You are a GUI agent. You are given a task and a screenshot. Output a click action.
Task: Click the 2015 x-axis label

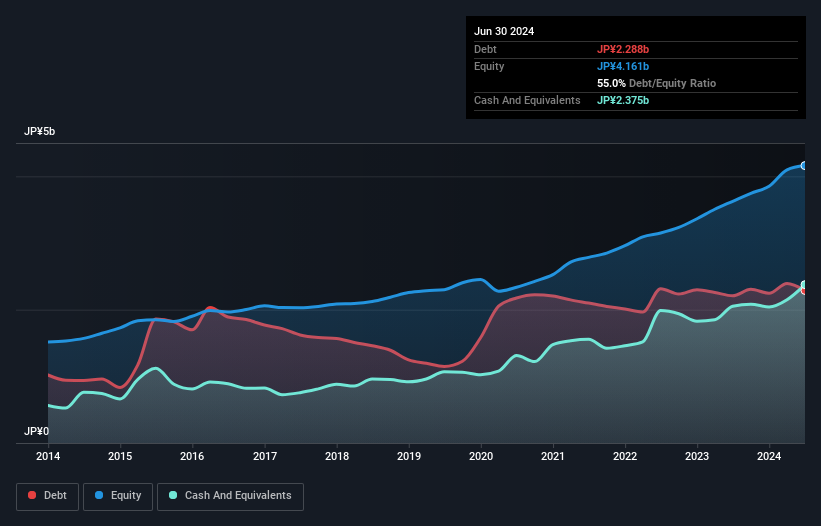coord(120,456)
